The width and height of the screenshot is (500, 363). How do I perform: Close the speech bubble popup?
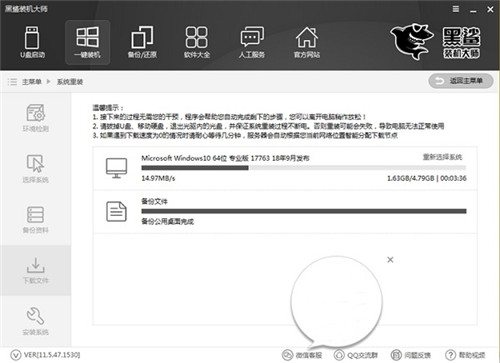(390, 259)
